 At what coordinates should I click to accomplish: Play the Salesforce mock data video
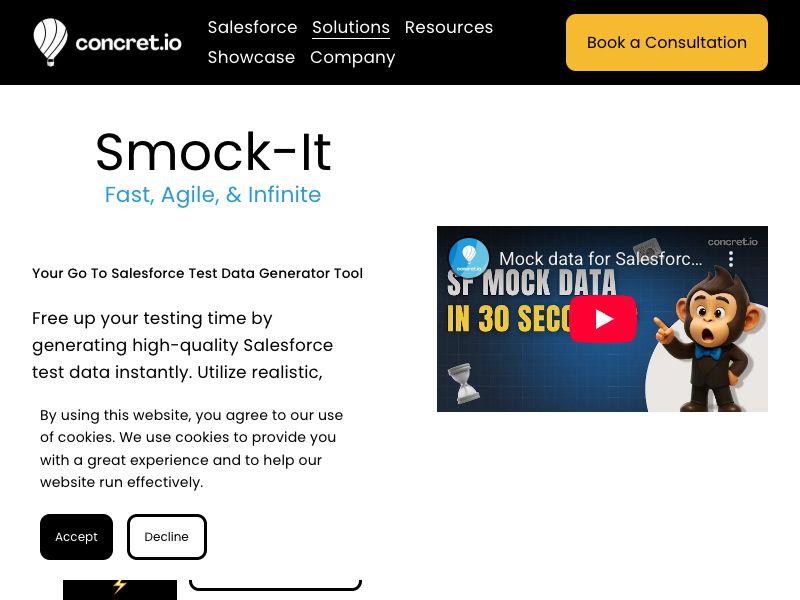tap(602, 318)
